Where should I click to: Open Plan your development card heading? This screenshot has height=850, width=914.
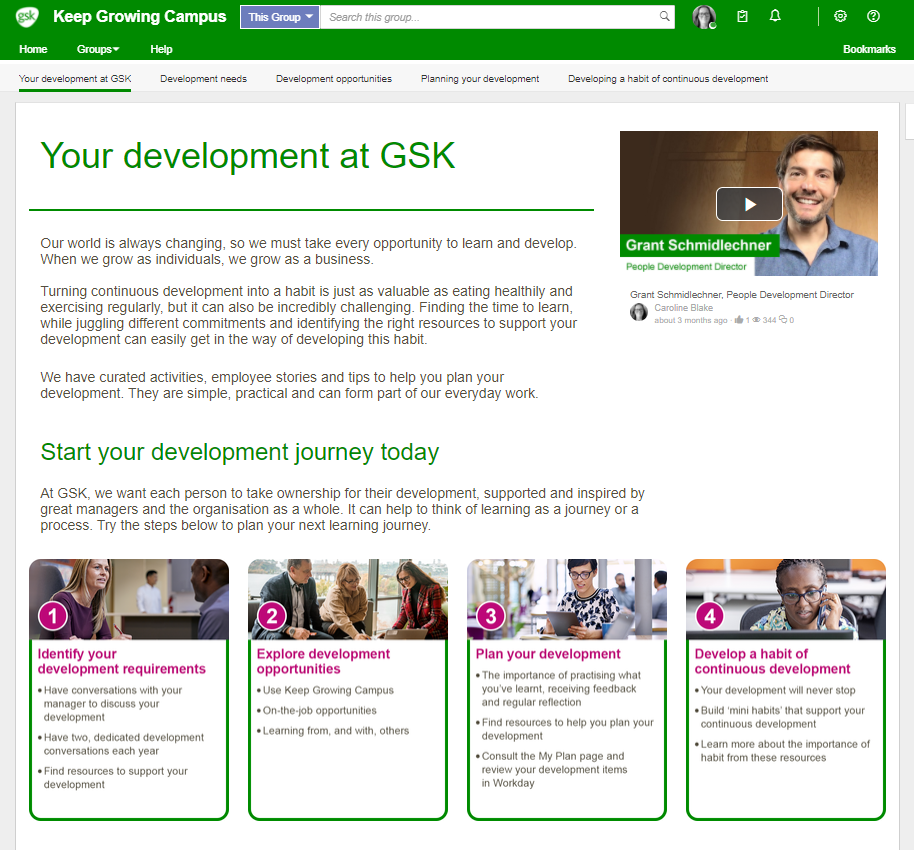coord(548,654)
